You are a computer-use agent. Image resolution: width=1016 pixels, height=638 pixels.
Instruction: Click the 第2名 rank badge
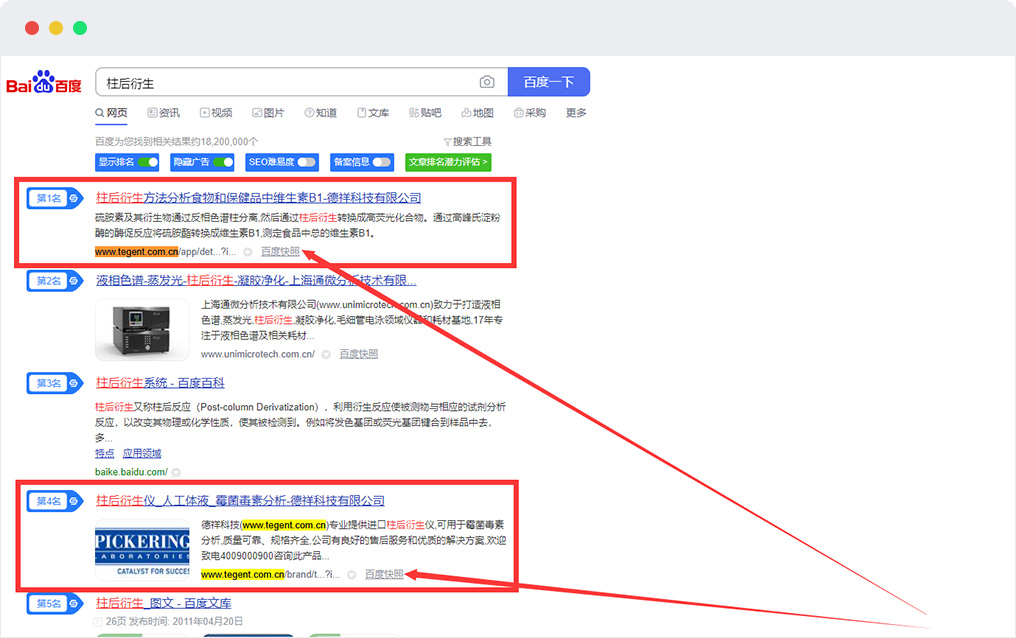coord(55,281)
